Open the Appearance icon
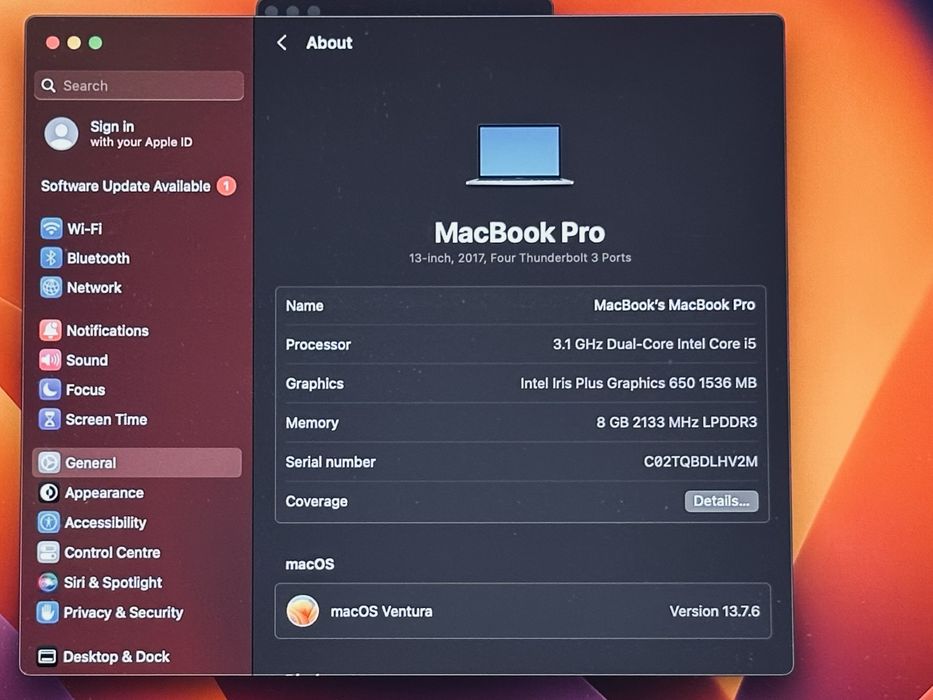This screenshot has width=933, height=700. click(x=49, y=493)
